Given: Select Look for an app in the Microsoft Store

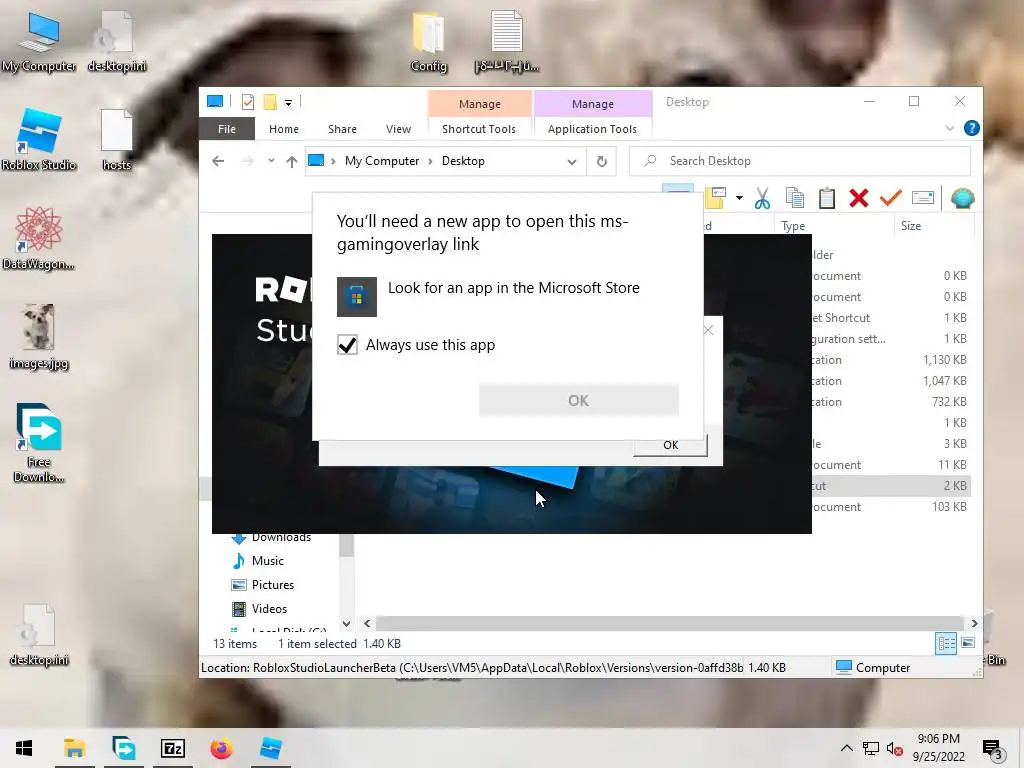Looking at the screenshot, I should tap(513, 288).
